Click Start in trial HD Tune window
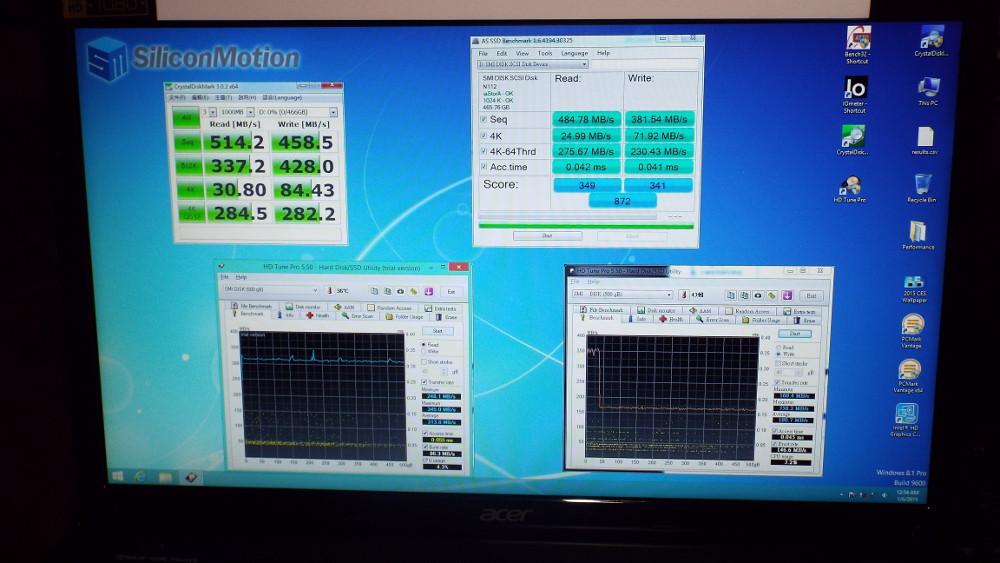This screenshot has width=1000, height=563. point(438,331)
